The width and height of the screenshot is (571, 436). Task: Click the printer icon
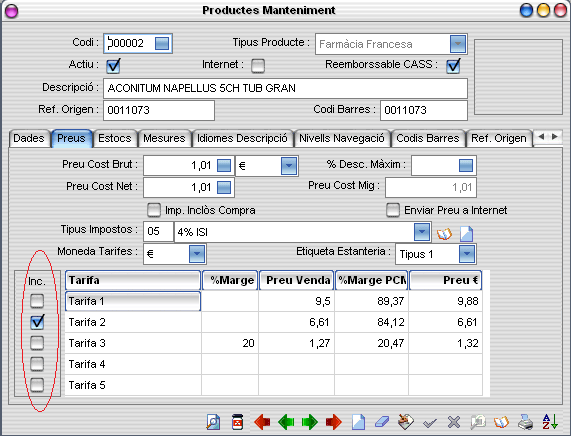pyautogui.click(x=525, y=422)
